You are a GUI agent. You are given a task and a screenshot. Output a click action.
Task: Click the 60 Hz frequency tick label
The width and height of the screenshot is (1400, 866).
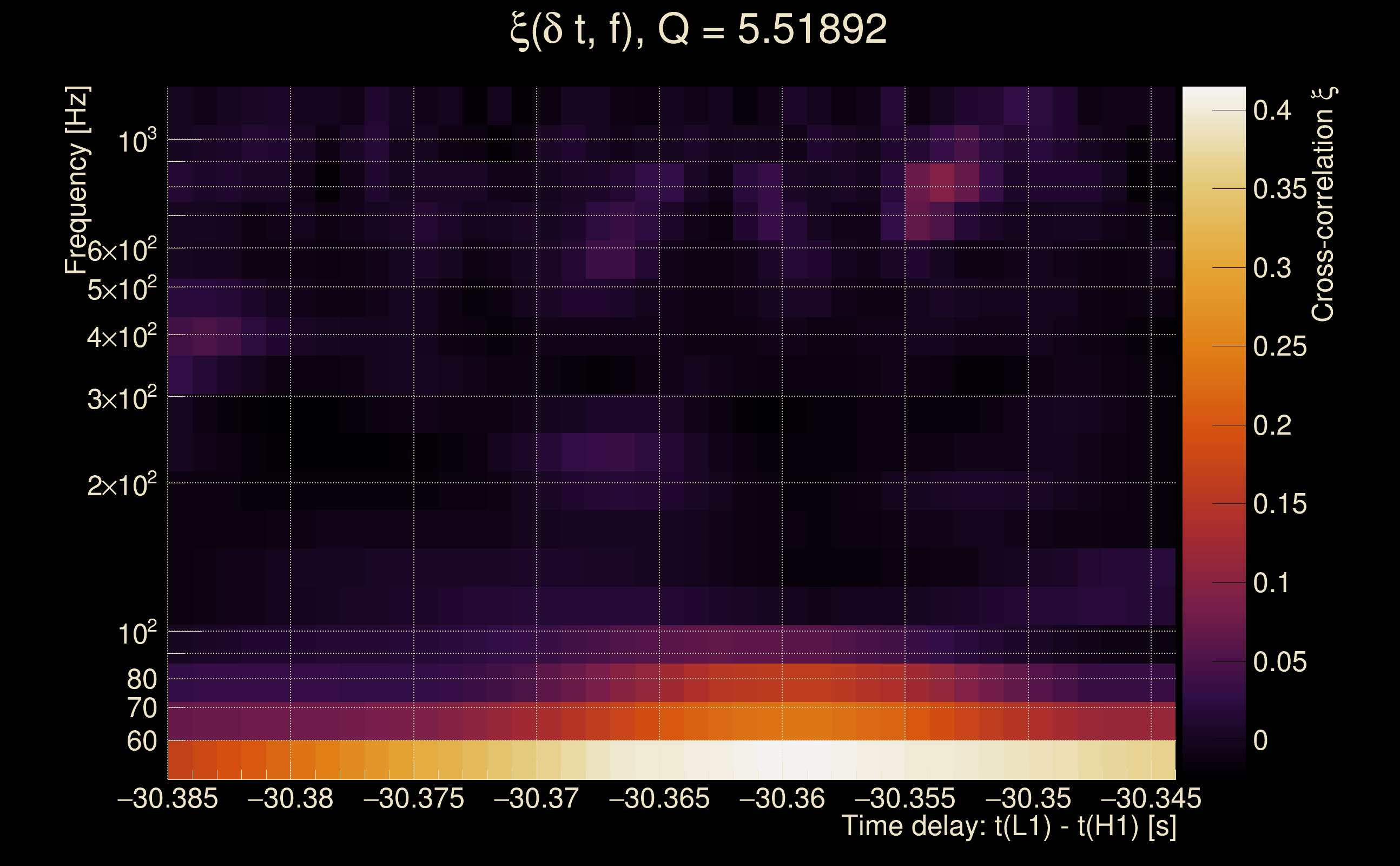pyautogui.click(x=141, y=741)
